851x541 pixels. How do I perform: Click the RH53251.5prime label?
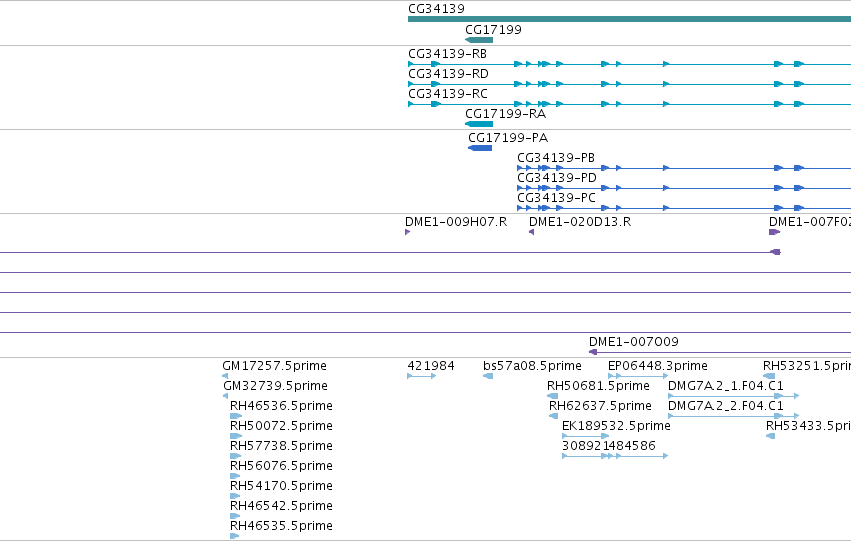point(807,366)
